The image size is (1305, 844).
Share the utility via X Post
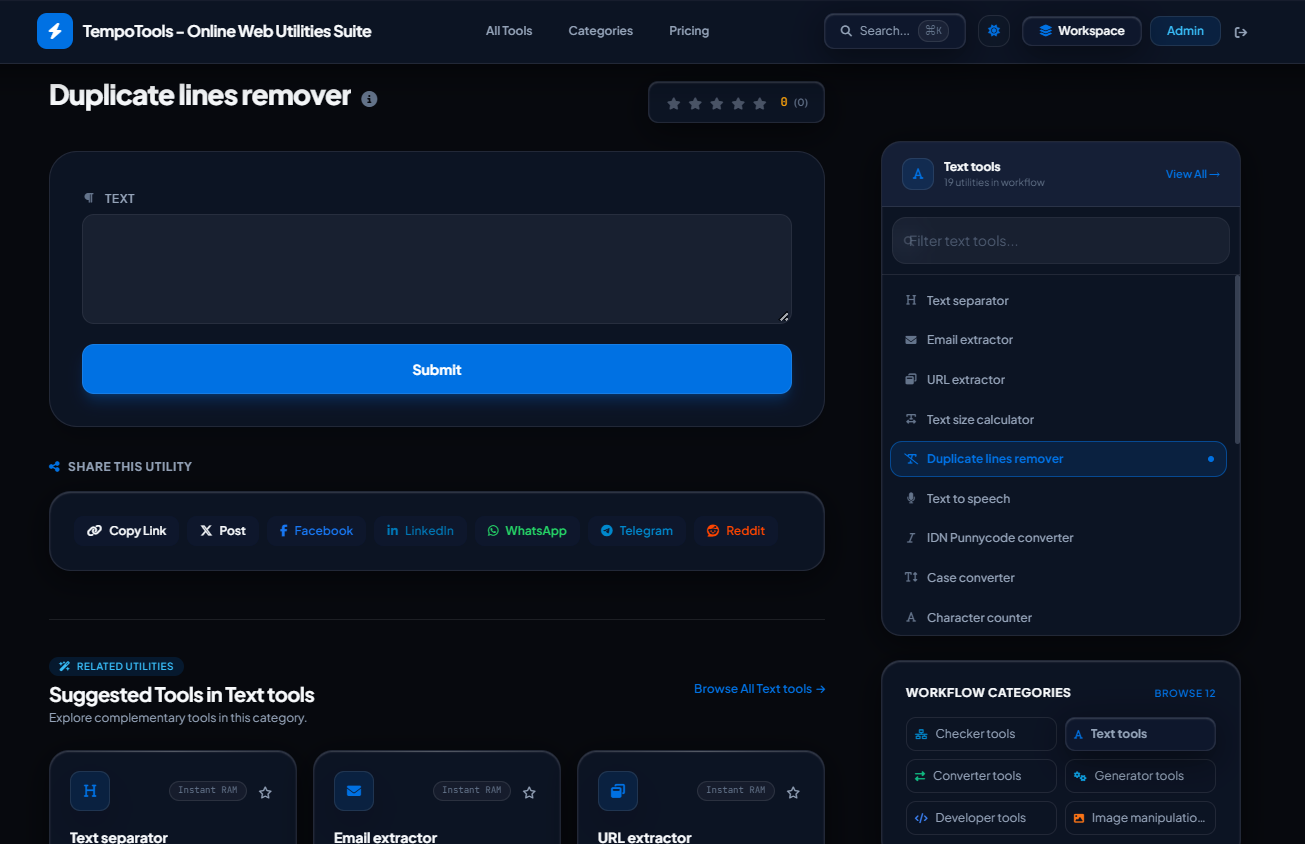coord(223,531)
